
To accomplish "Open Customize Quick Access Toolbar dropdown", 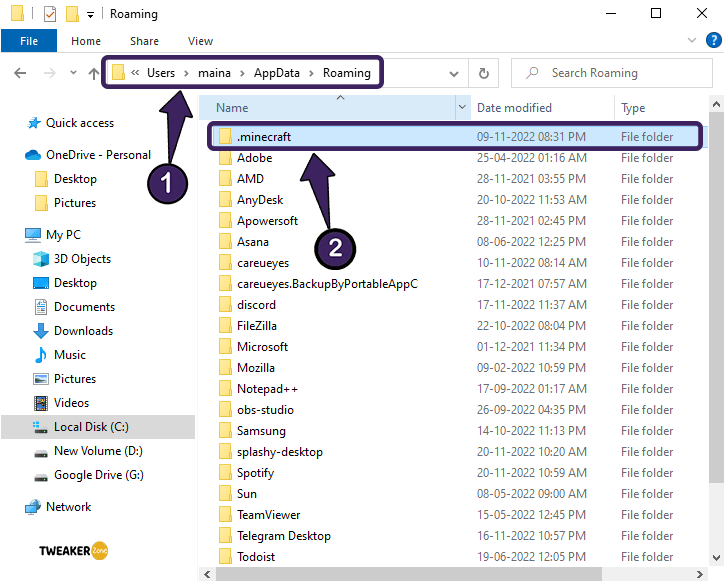I will (x=90, y=15).
